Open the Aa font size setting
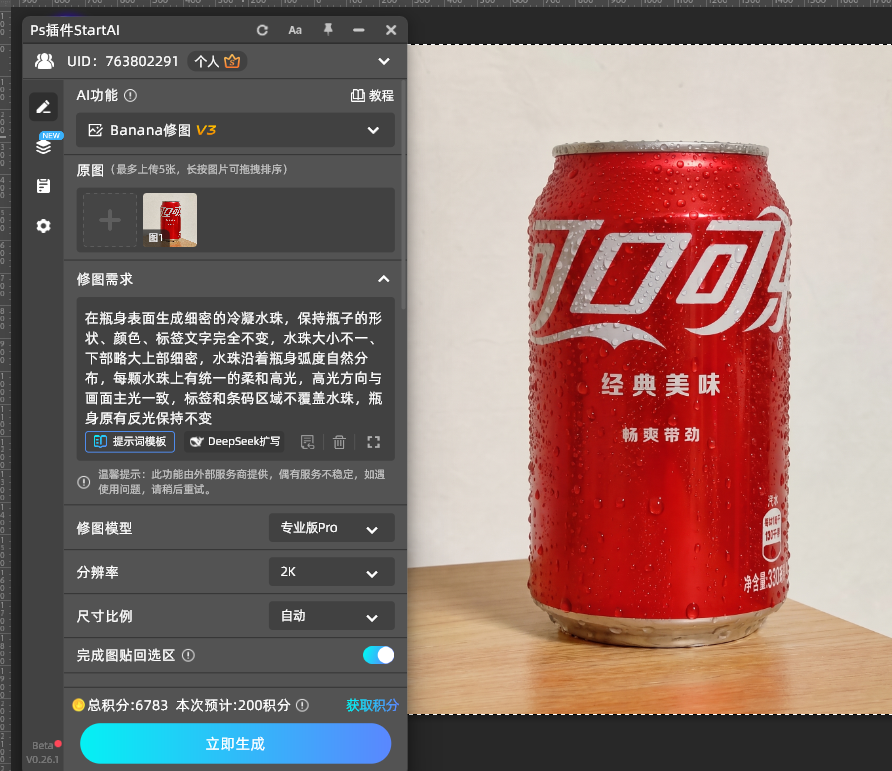 295,30
